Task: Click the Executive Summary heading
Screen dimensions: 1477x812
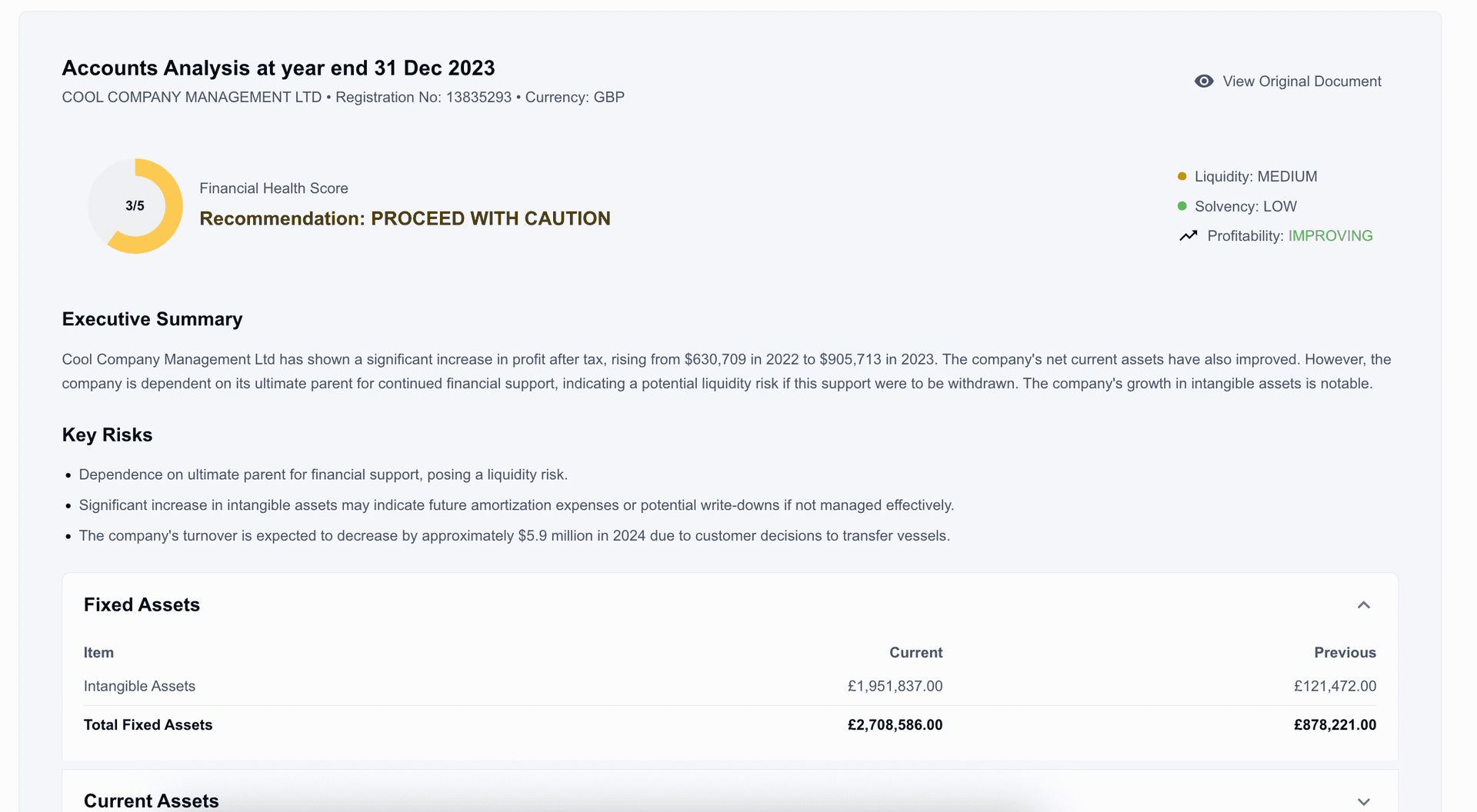Action: point(152,319)
